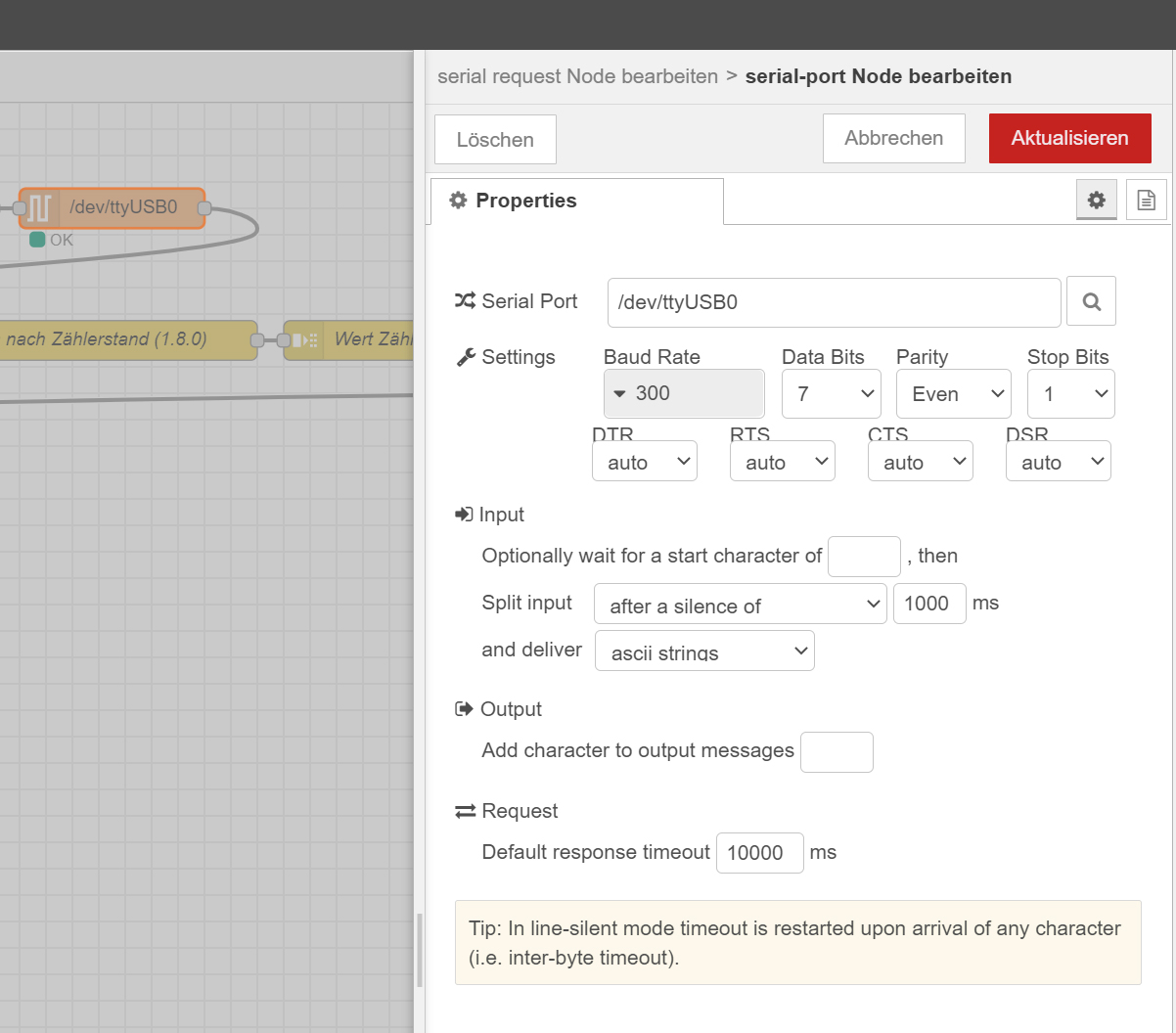Open the Baud Rate dropdown
The height and width of the screenshot is (1033, 1176).
coord(684,393)
